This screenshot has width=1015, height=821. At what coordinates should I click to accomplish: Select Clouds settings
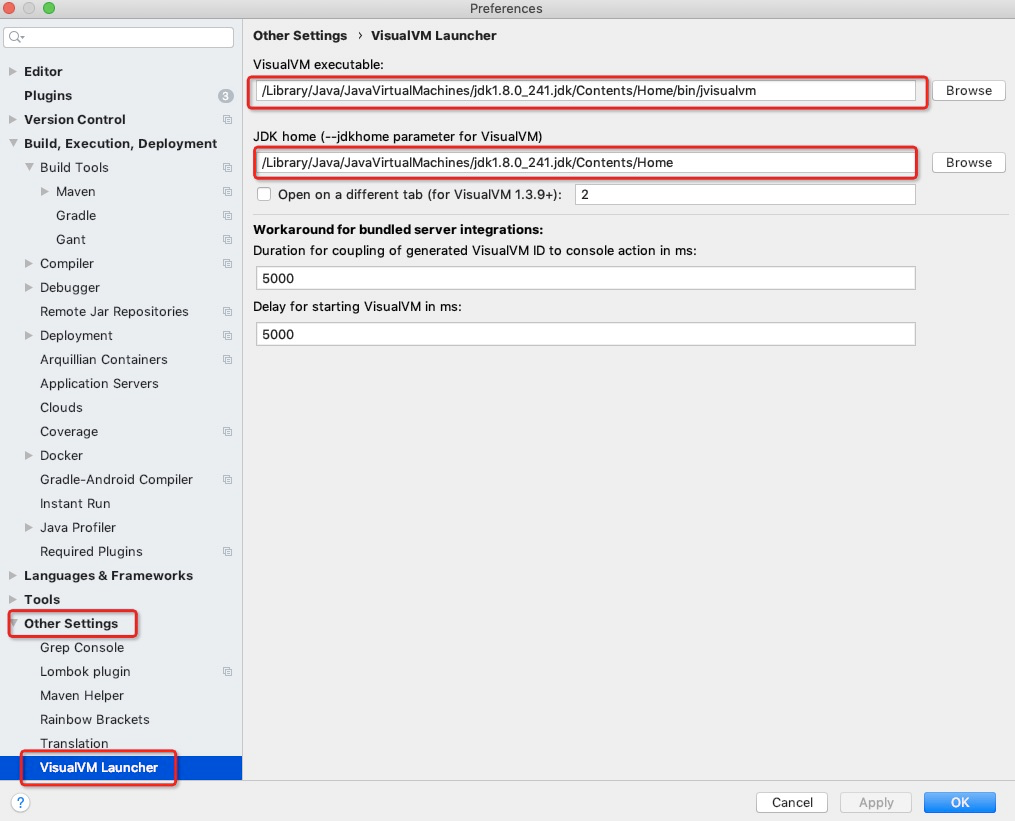(x=61, y=407)
